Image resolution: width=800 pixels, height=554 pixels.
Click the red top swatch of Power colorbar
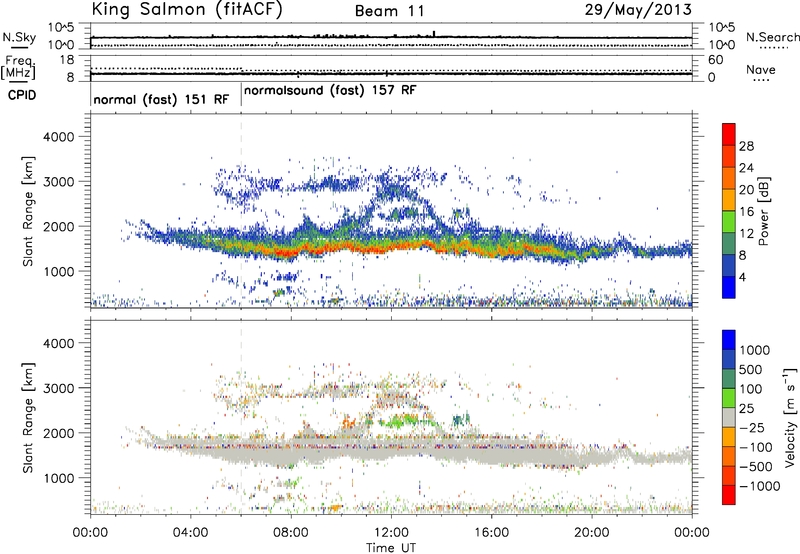(729, 134)
